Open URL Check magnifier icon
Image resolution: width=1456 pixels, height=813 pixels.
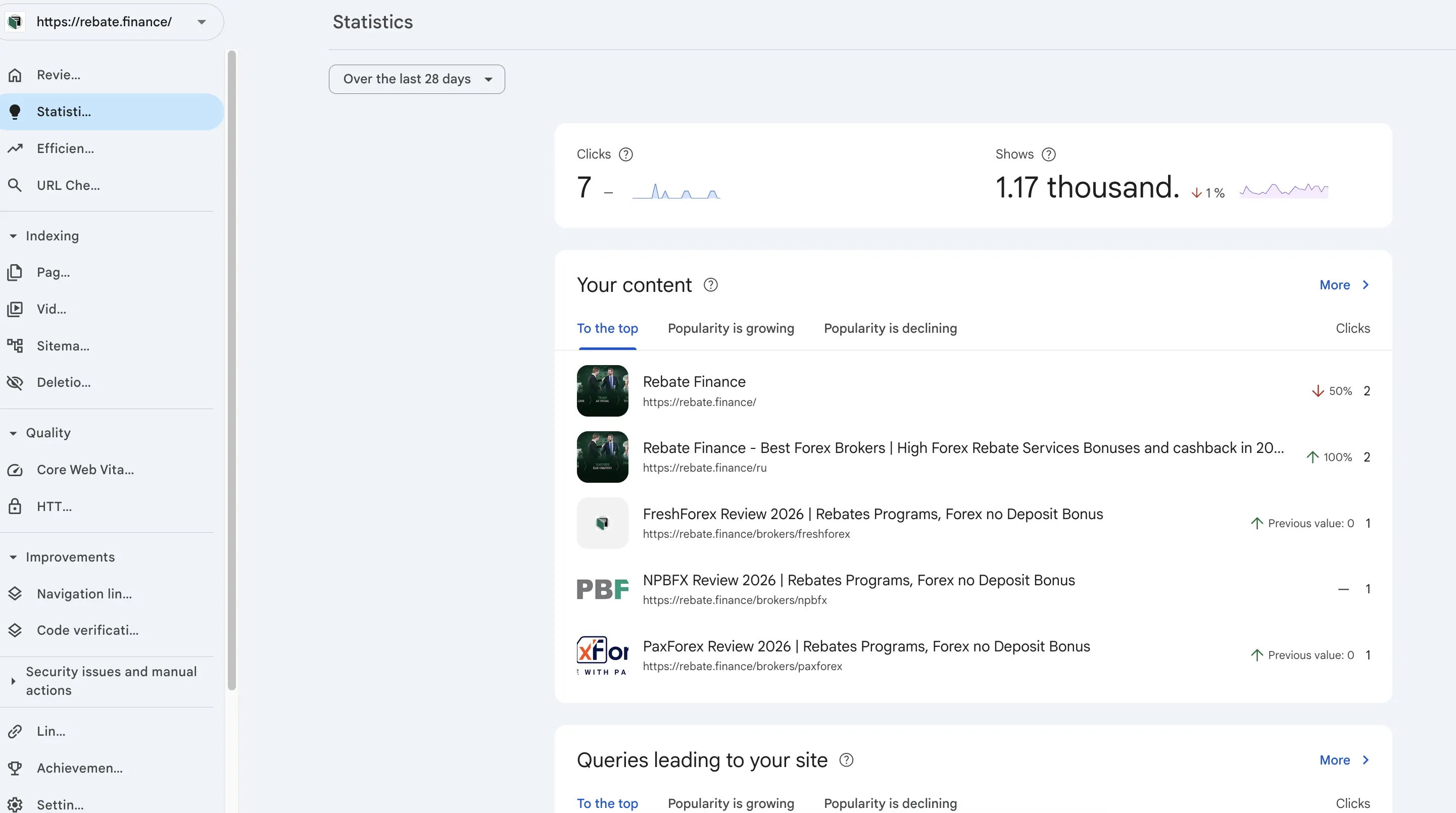click(15, 185)
